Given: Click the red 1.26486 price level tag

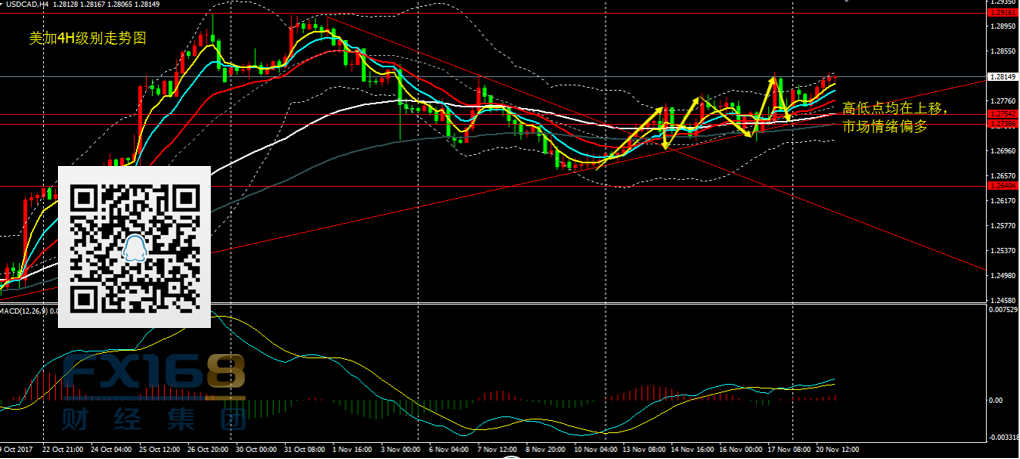Looking at the screenshot, I should pos(1002,186).
